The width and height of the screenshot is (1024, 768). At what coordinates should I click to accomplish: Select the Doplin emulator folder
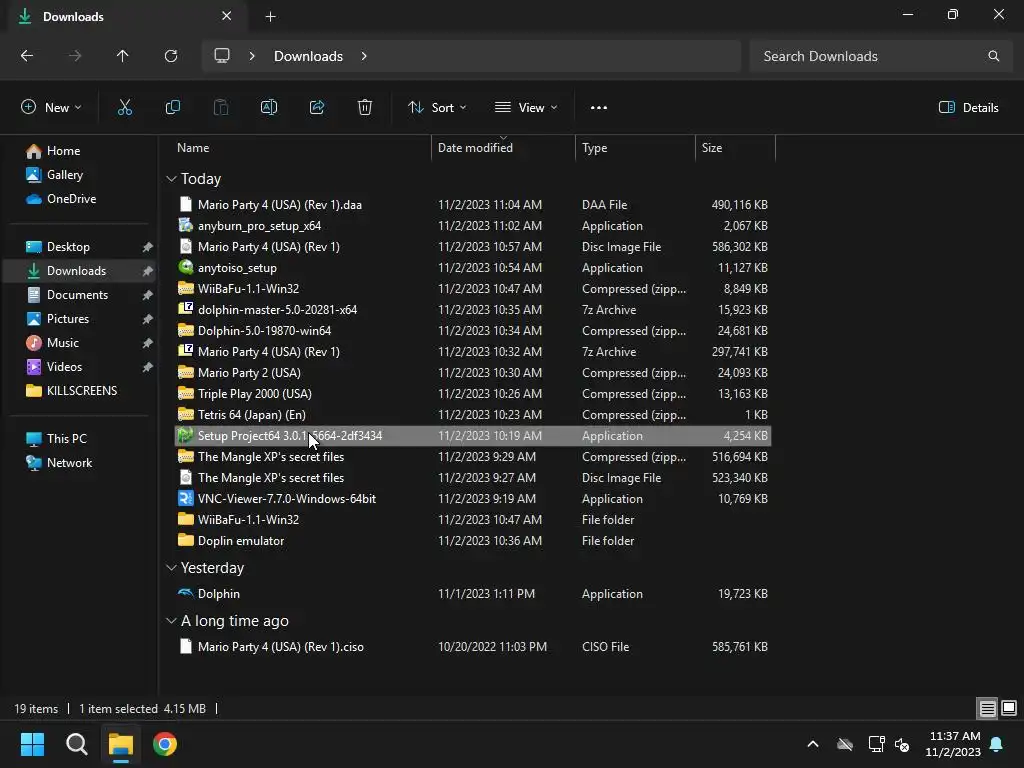coord(473,541)
